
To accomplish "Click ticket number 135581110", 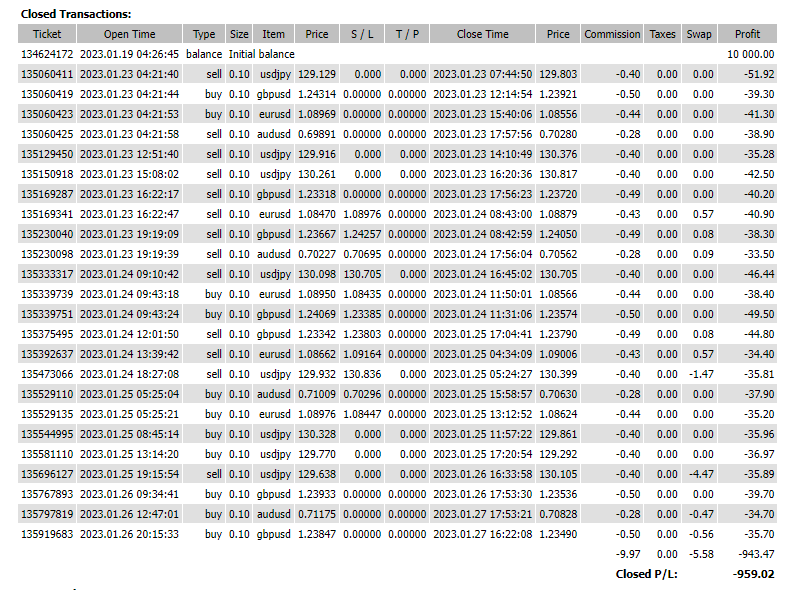I will tap(47, 454).
